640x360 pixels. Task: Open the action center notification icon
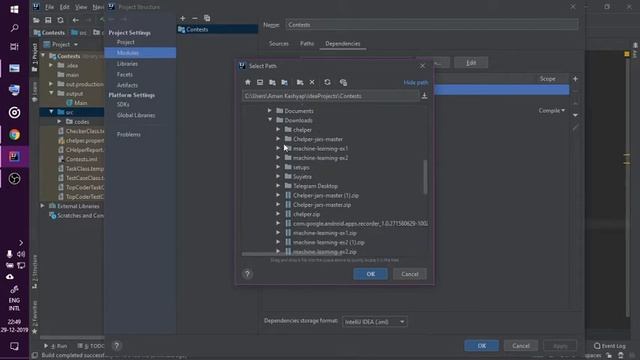(x=14, y=347)
